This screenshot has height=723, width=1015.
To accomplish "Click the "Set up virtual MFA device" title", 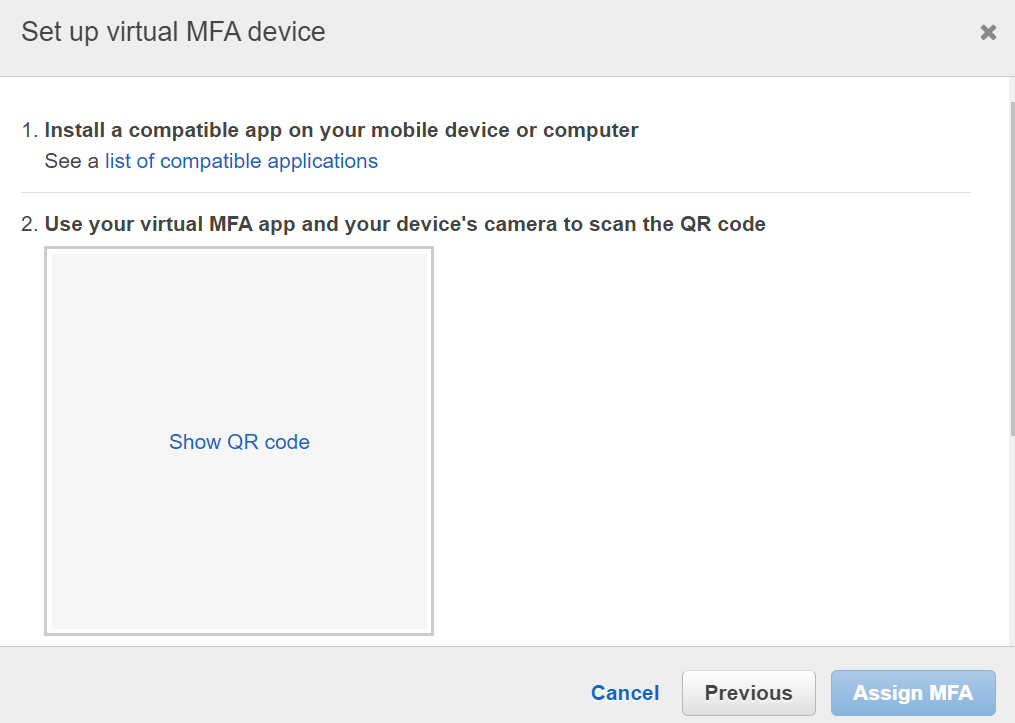I will pyautogui.click(x=173, y=32).
